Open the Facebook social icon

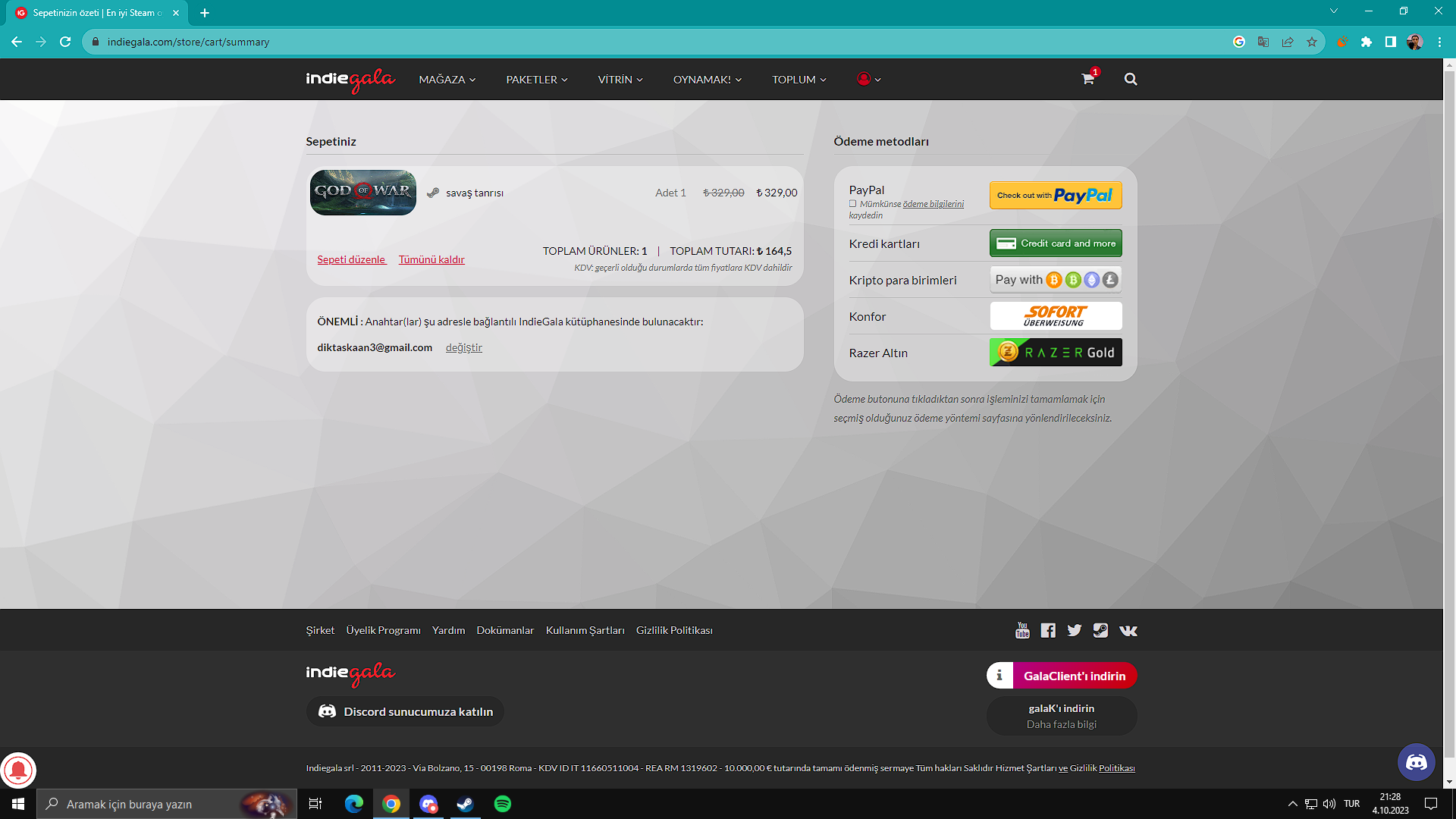(x=1048, y=631)
